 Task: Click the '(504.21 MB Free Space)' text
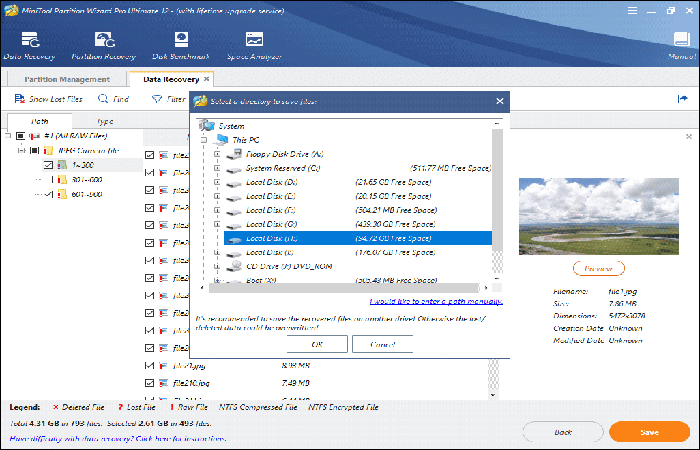(x=396, y=210)
